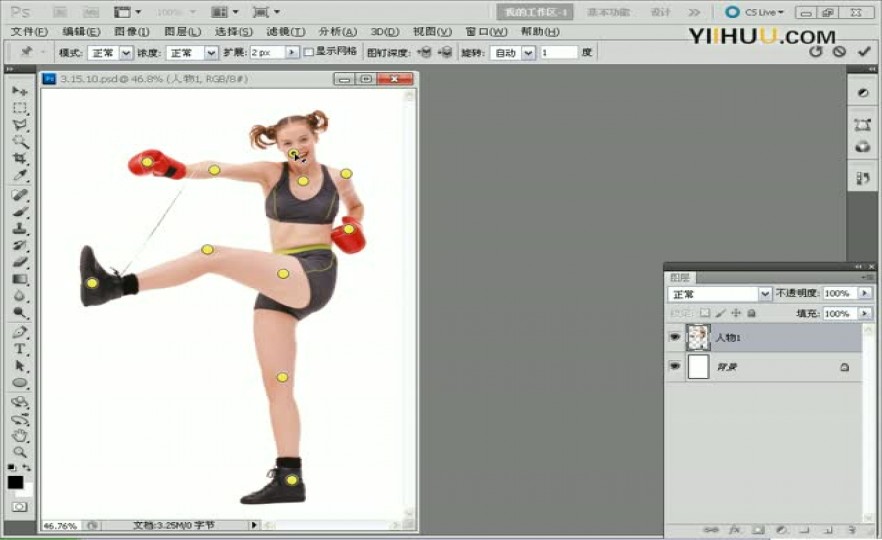Select the Hand tool
This screenshot has height=540, width=882.
pyautogui.click(x=20, y=435)
